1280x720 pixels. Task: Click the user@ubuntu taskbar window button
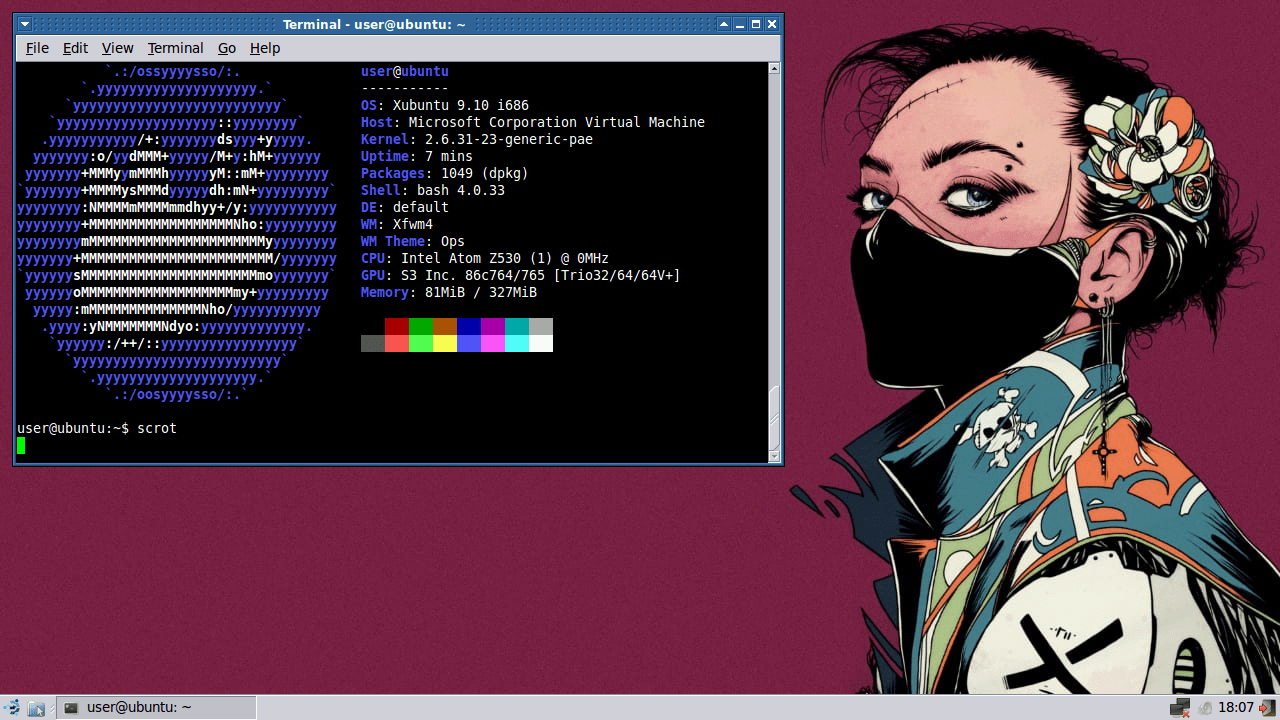(157, 708)
